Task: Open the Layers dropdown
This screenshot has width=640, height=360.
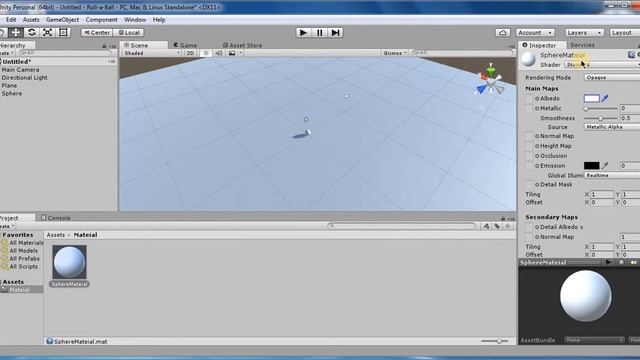Action: [584, 33]
